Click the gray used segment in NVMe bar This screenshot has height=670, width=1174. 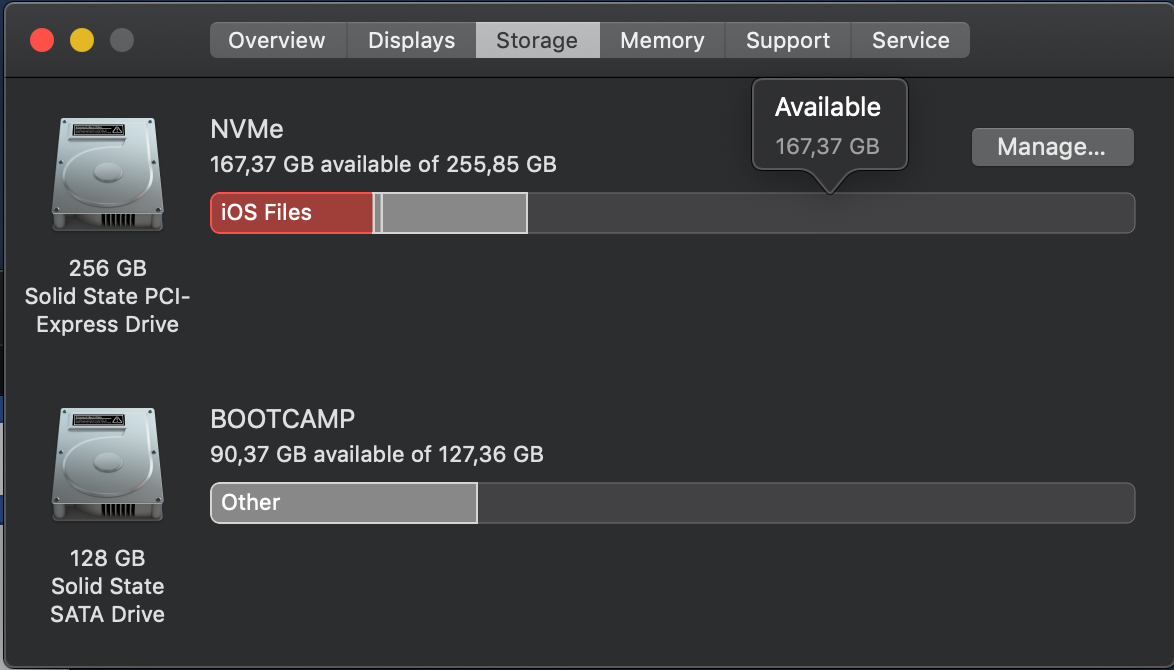pyautogui.click(x=454, y=213)
